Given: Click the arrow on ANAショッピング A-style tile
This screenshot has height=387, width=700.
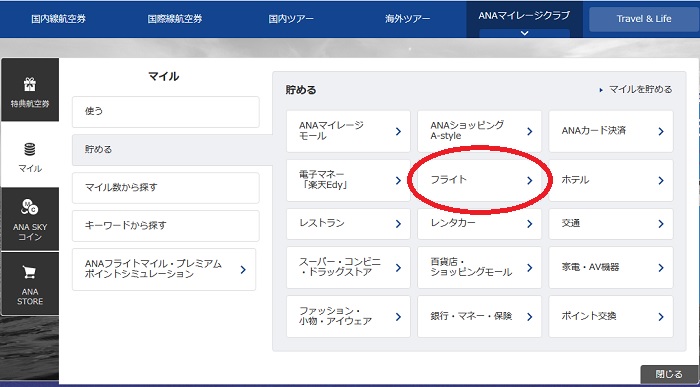Looking at the screenshot, I should click(529, 131).
